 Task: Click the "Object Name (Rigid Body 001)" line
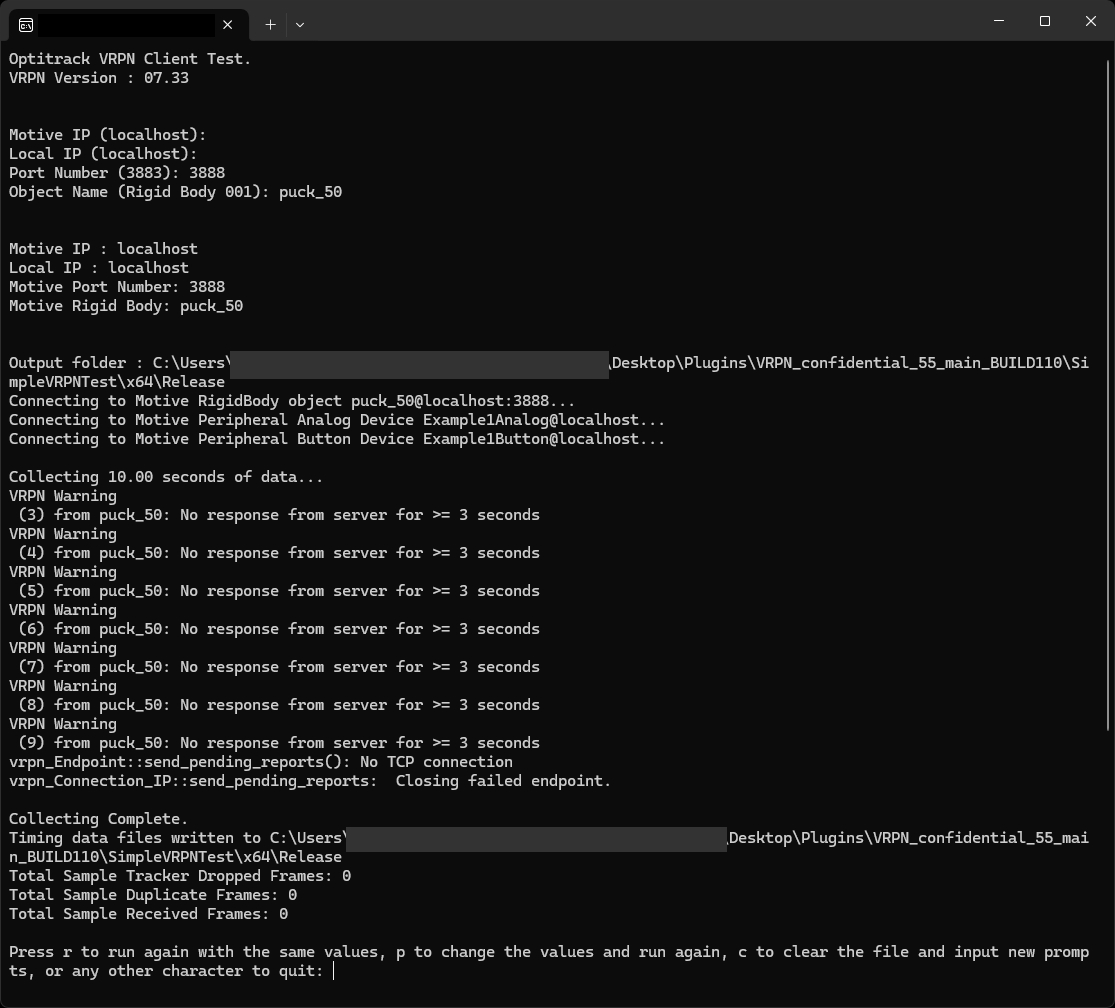click(175, 192)
